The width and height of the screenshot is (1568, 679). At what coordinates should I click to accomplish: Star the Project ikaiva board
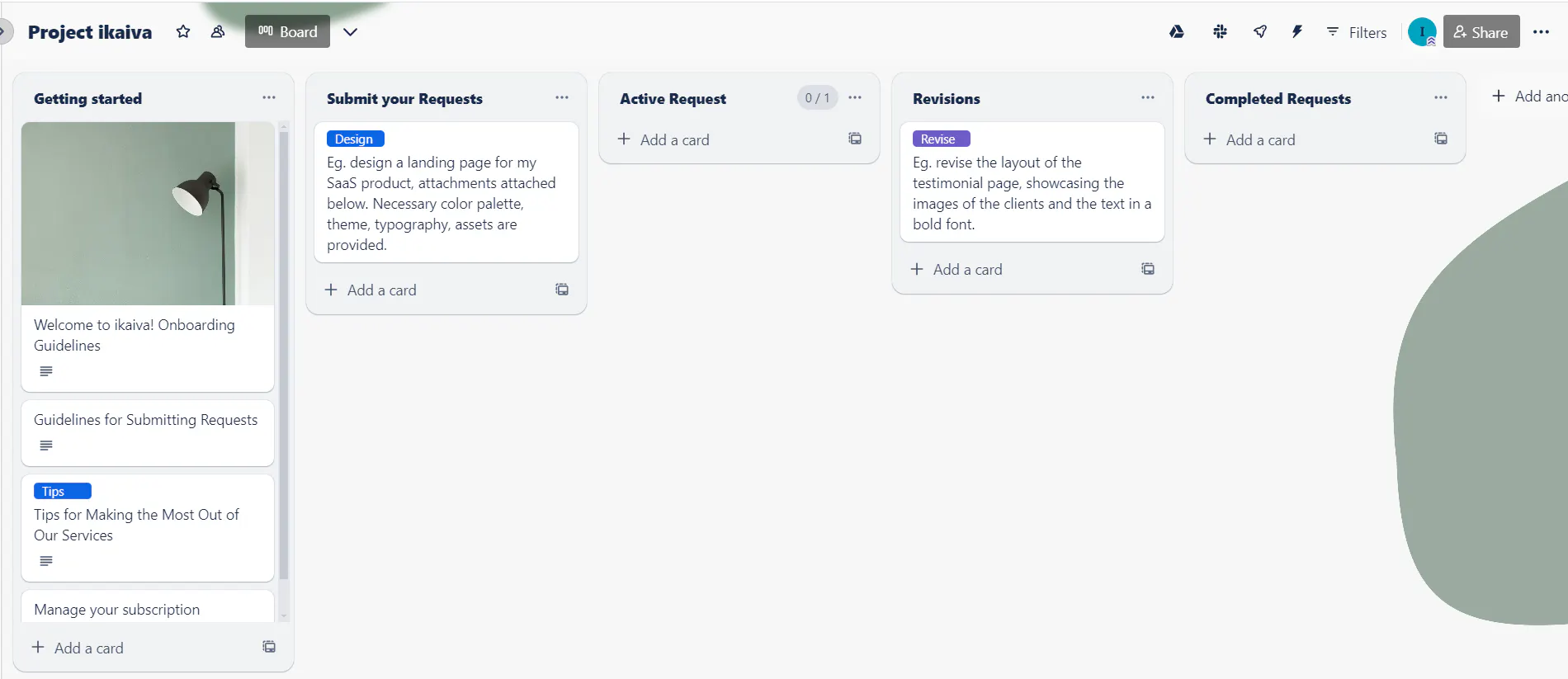[183, 32]
